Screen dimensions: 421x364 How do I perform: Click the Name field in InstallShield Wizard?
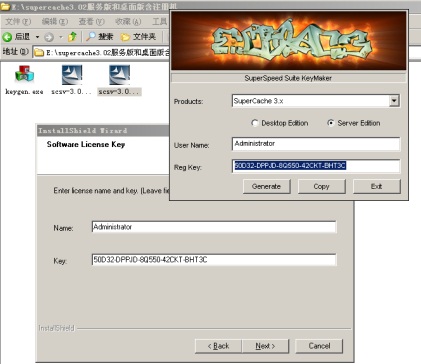214,227
